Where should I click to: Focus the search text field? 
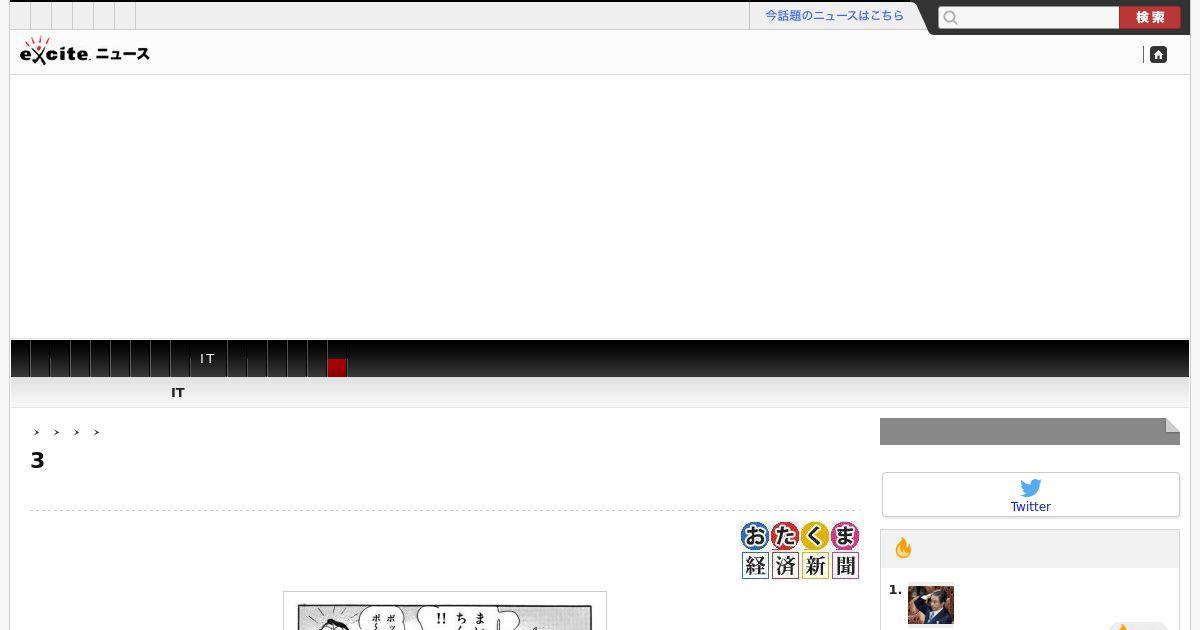(1029, 17)
